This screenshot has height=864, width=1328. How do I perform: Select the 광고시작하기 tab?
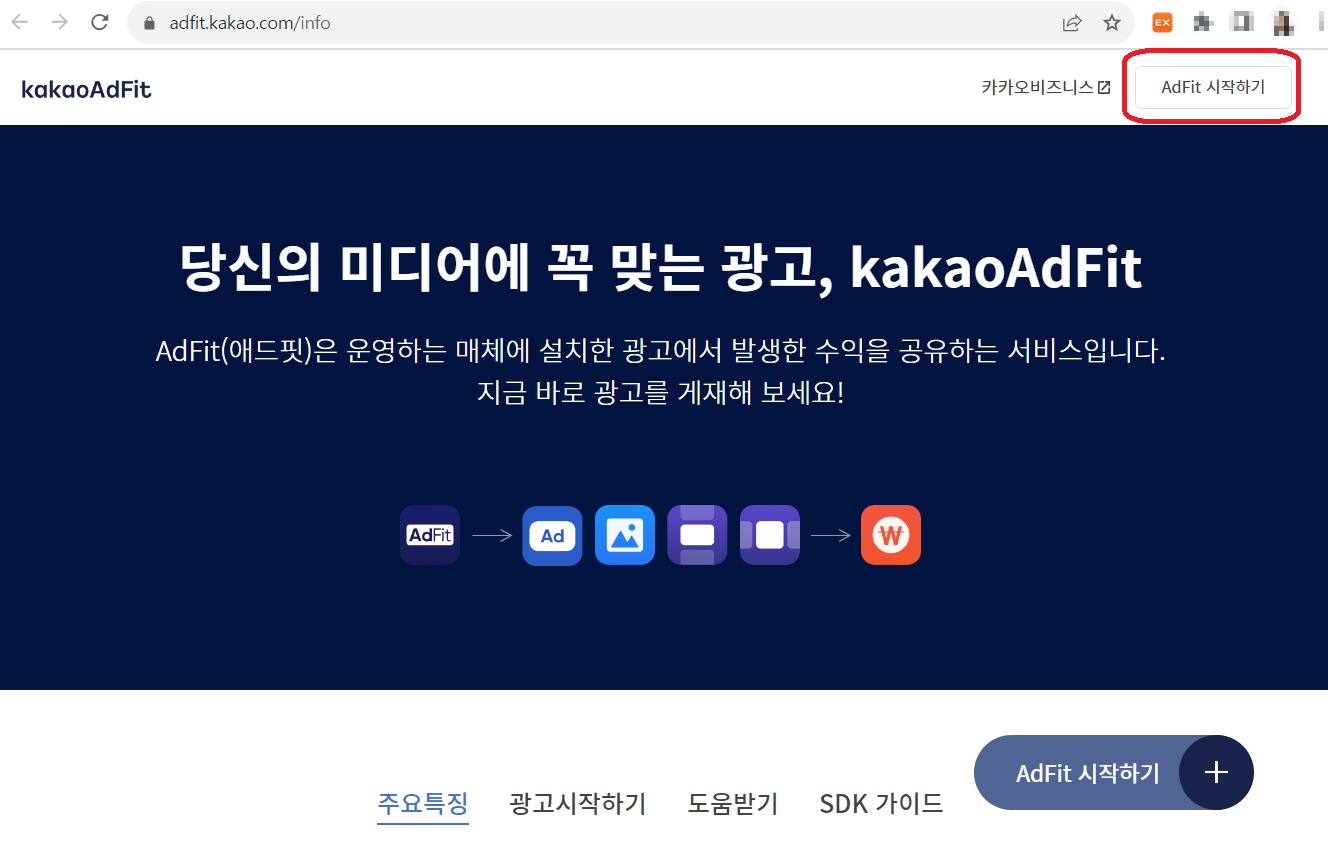577,803
